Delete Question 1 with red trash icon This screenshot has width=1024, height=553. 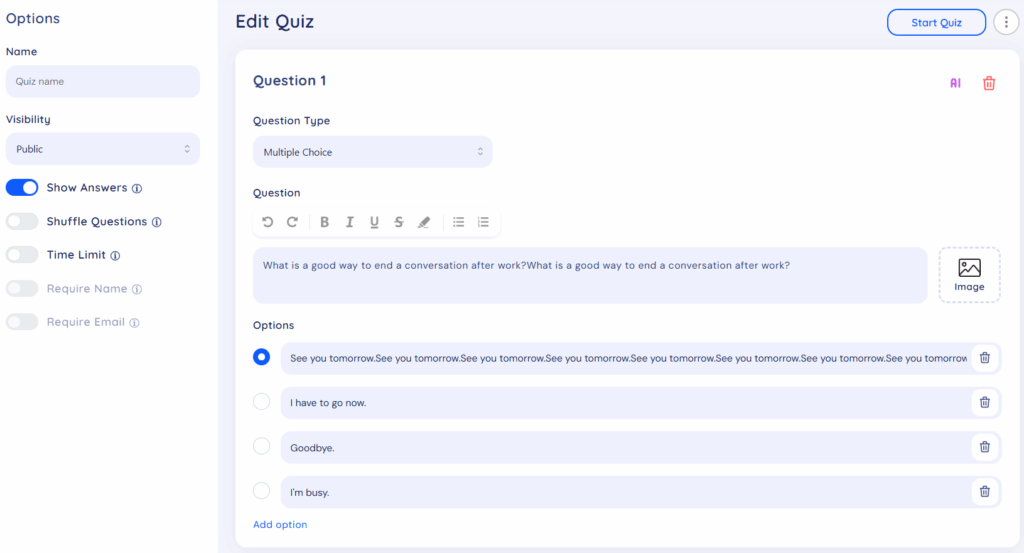989,83
